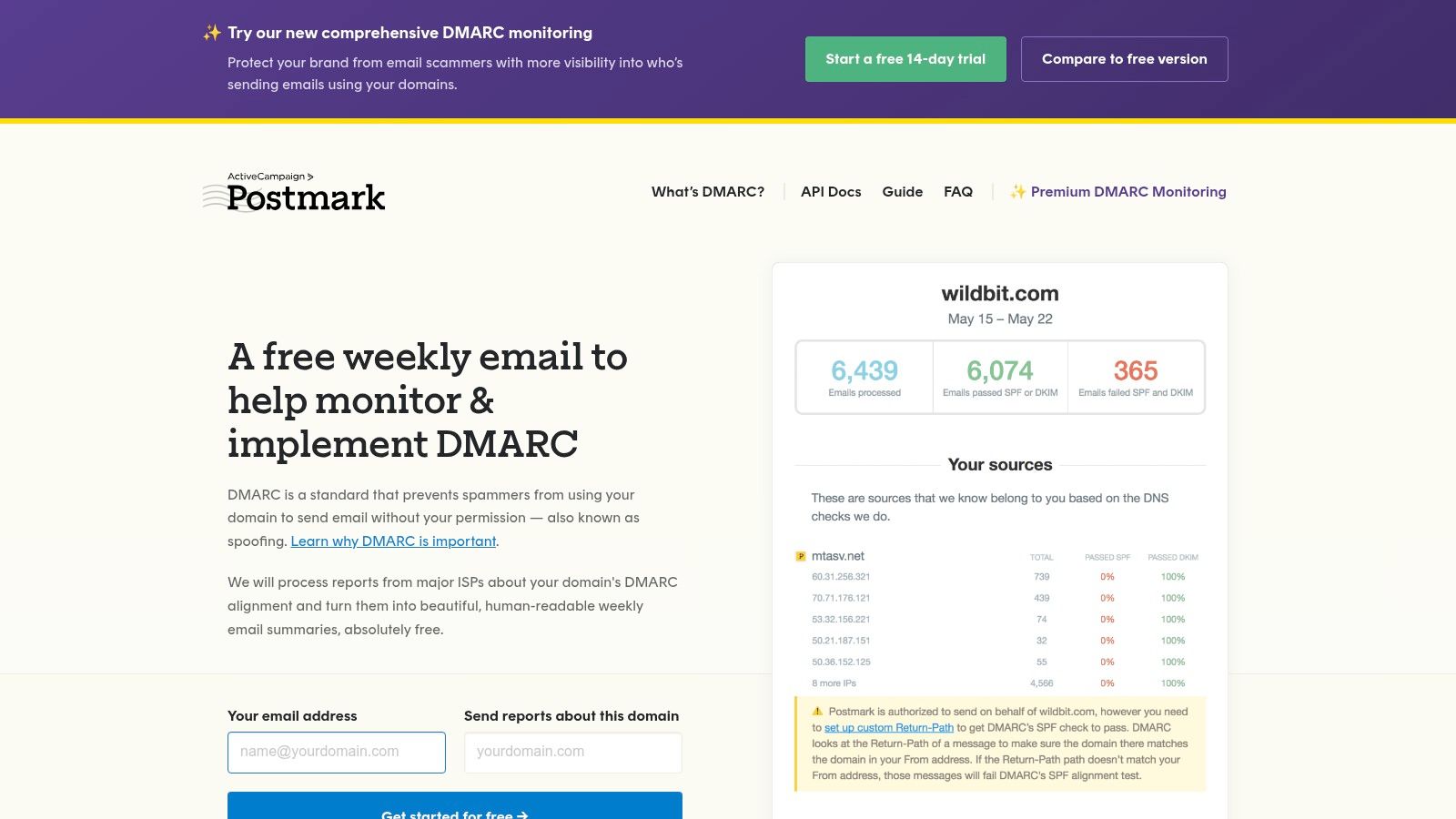Click the sparkle icon beside the DMARC monitoring banner
This screenshot has height=819, width=1456.
pos(212,33)
